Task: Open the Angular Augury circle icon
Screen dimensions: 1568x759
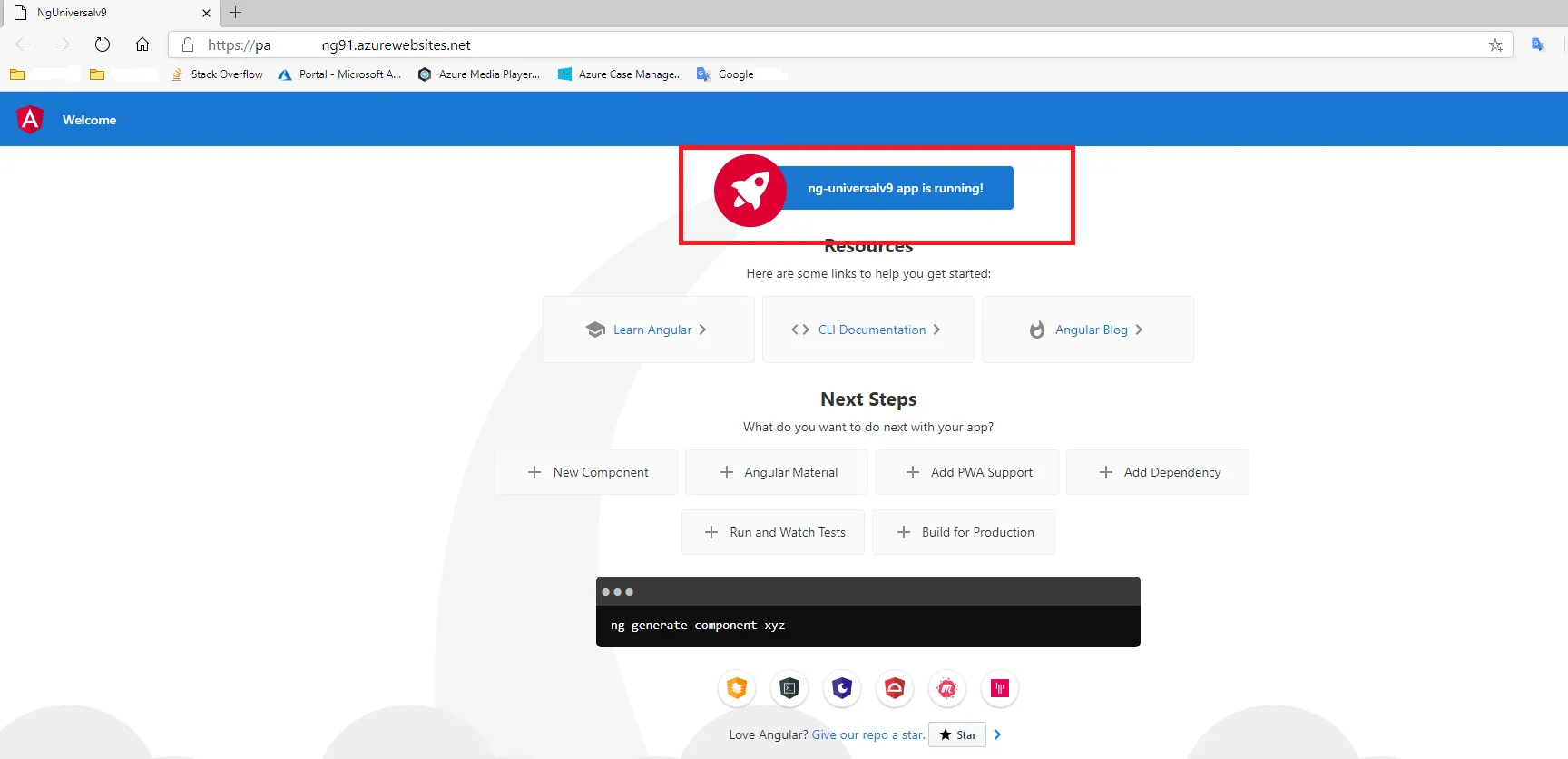Action: click(x=842, y=688)
